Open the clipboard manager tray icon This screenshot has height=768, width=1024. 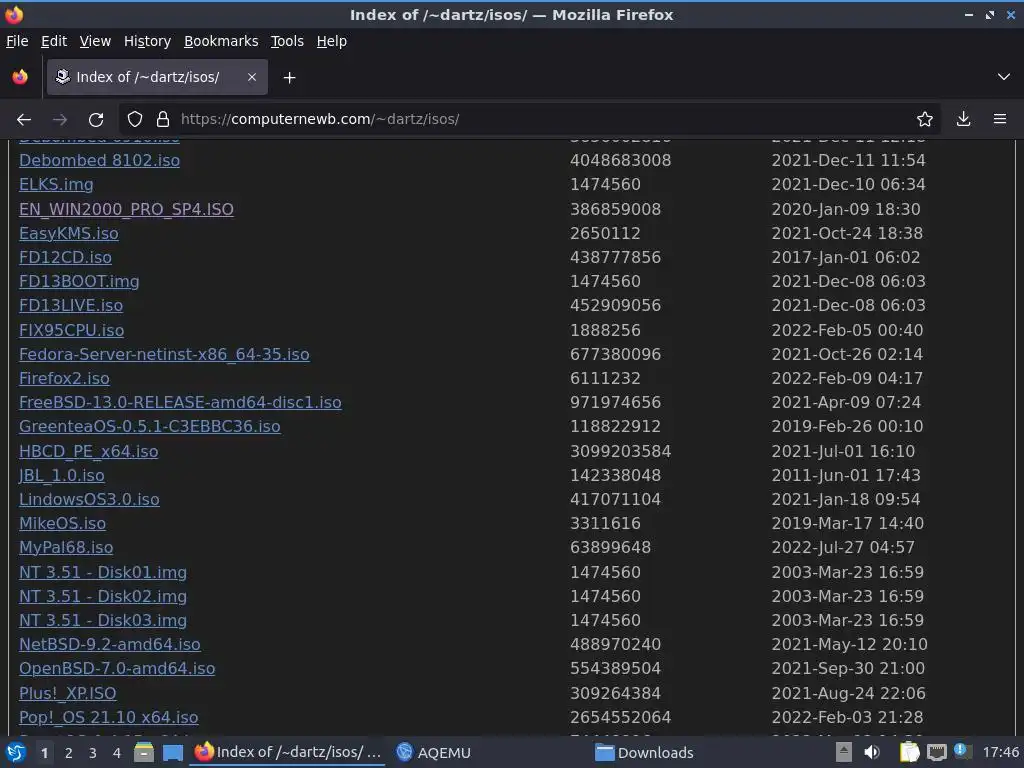[x=909, y=753]
